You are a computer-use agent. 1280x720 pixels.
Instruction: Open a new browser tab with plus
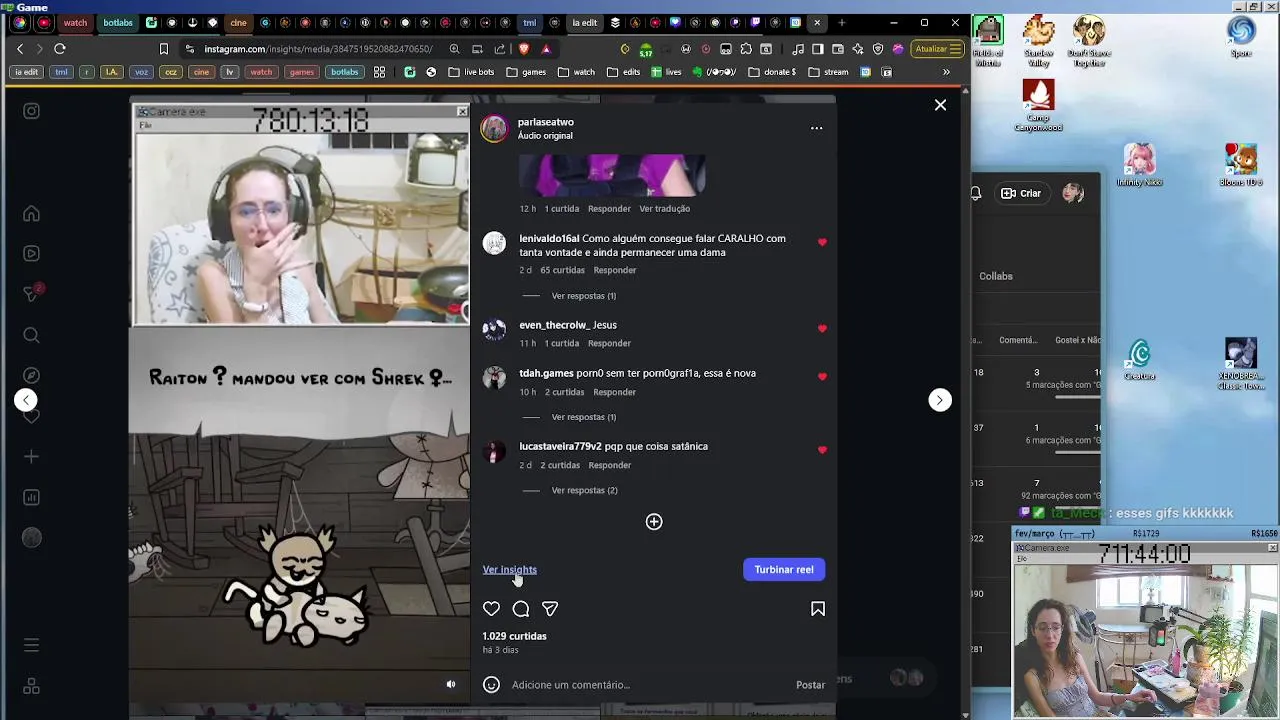pos(841,22)
